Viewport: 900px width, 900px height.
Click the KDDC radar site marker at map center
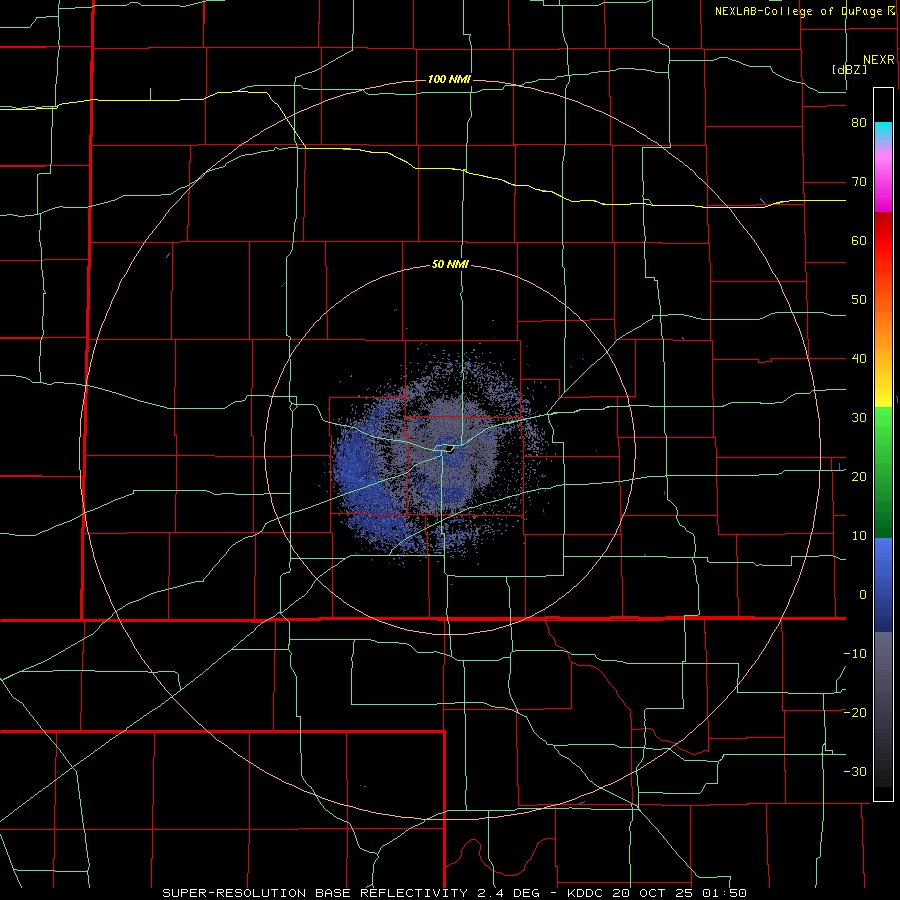click(x=449, y=449)
